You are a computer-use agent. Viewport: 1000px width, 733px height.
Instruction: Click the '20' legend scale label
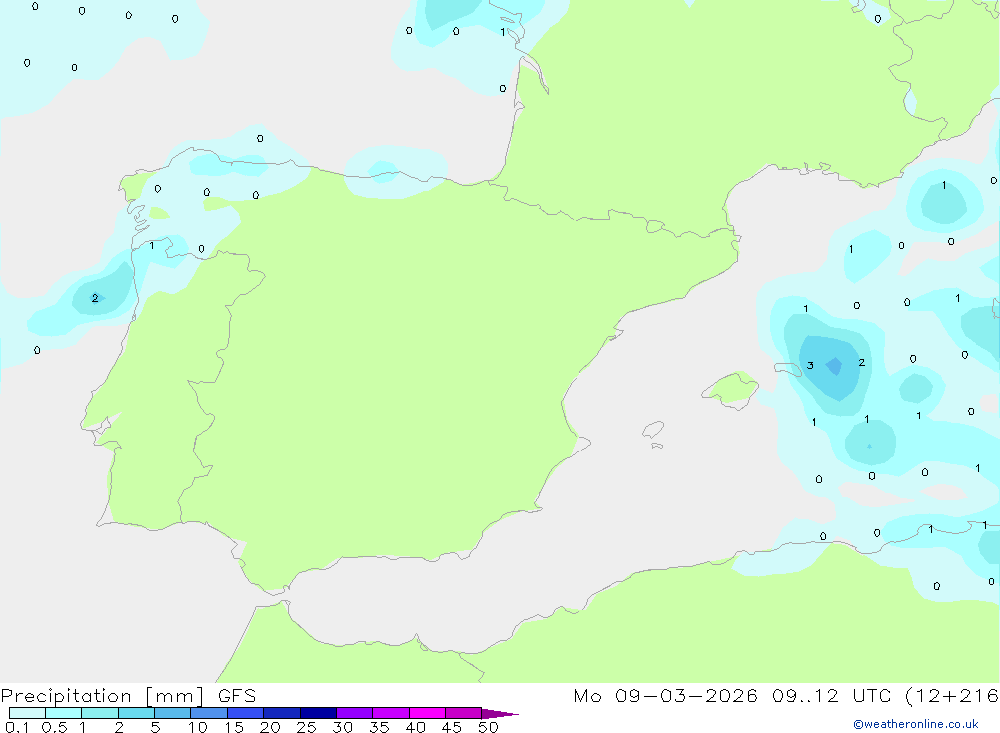(270, 727)
